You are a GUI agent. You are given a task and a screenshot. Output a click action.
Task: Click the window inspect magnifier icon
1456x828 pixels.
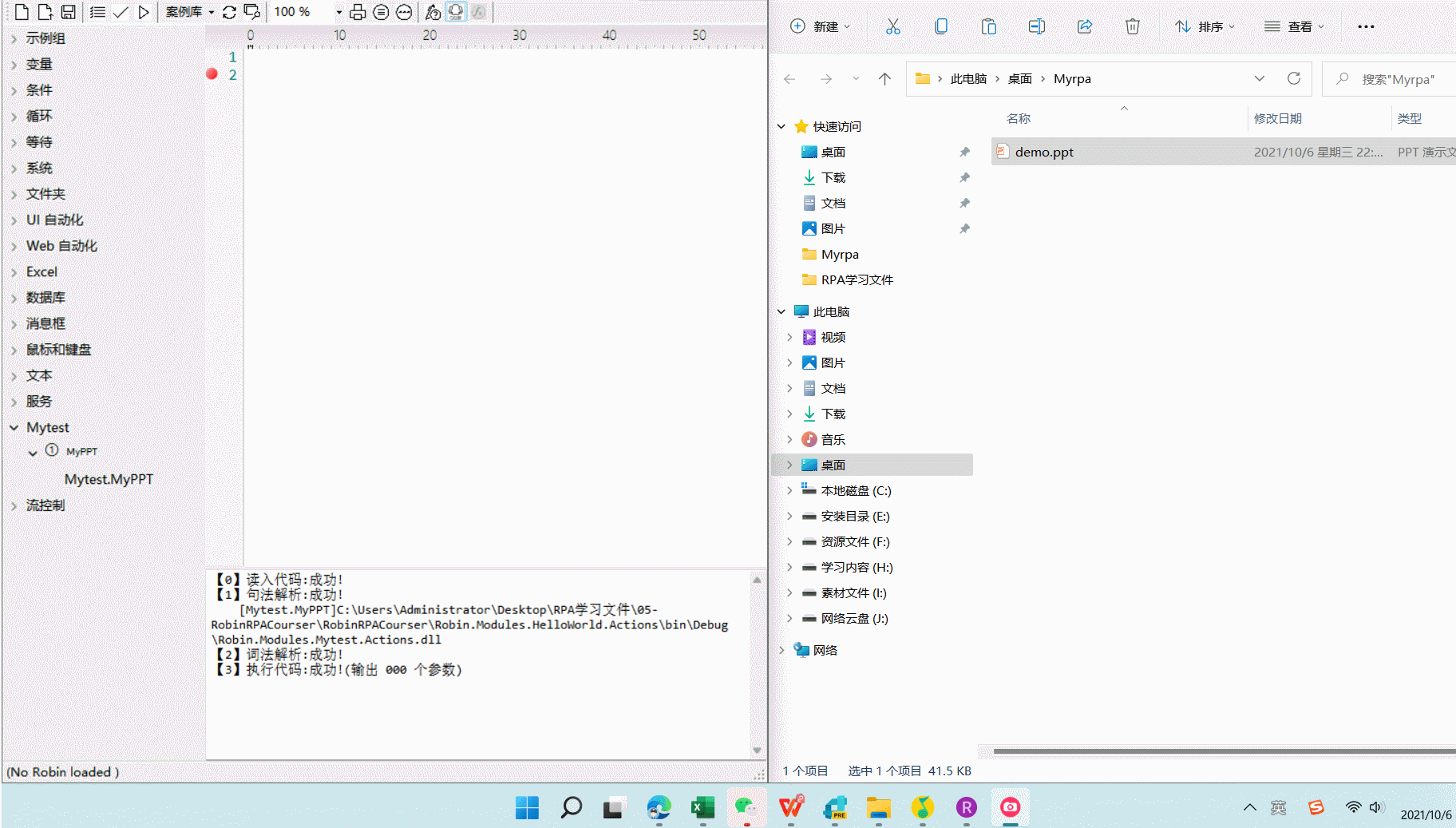252,12
